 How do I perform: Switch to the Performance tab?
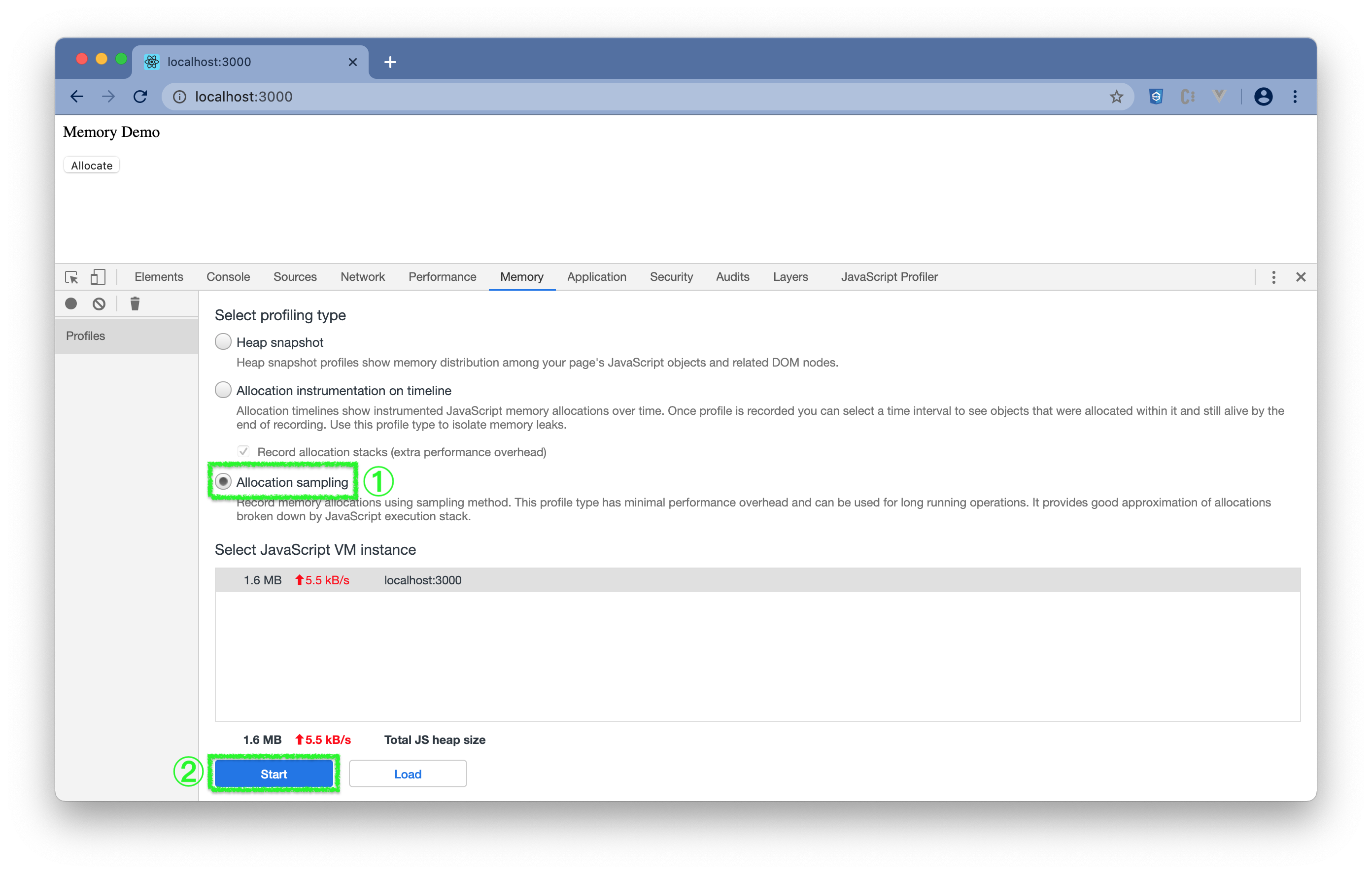point(442,277)
